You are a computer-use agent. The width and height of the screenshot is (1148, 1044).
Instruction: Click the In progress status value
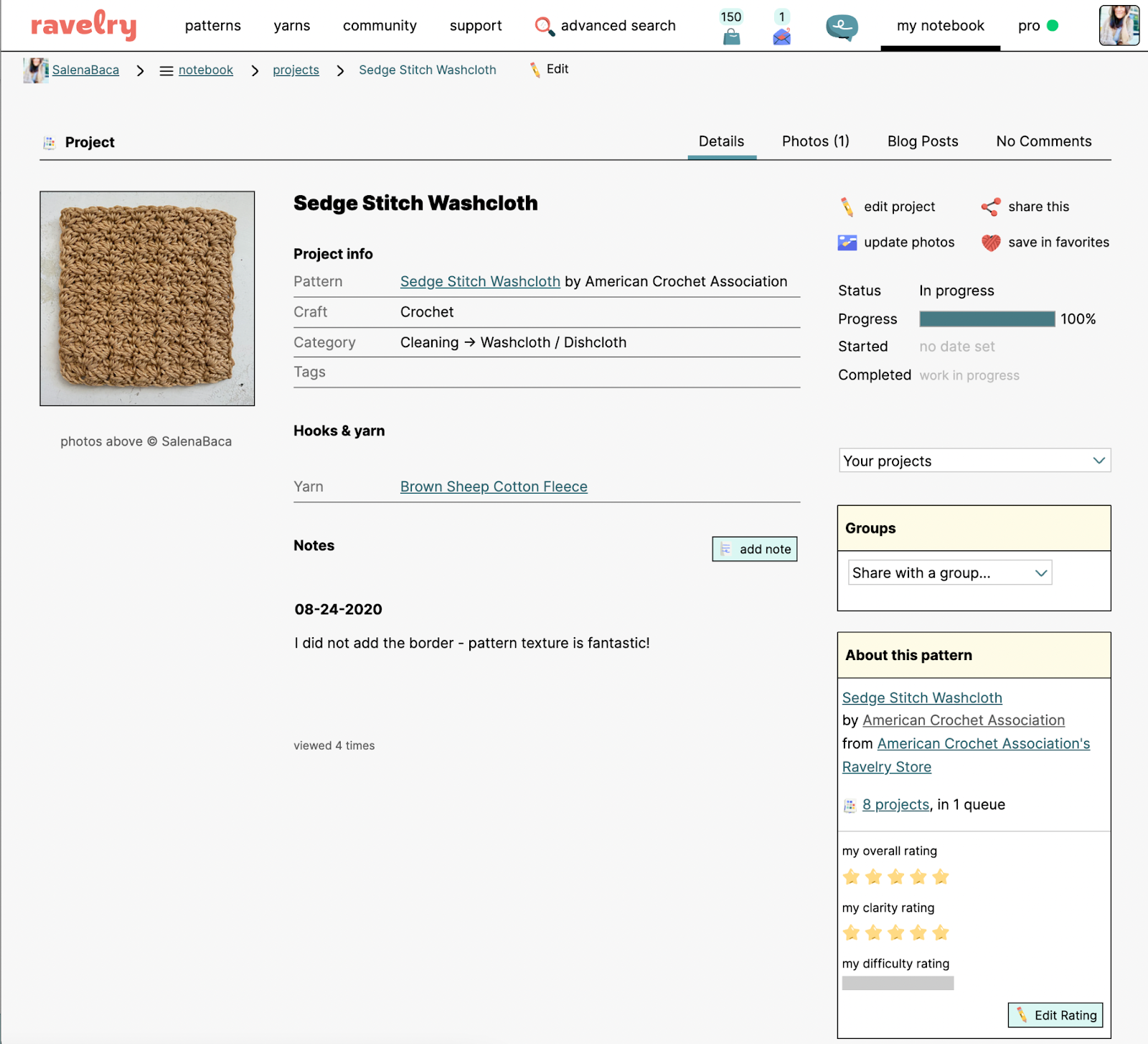956,291
